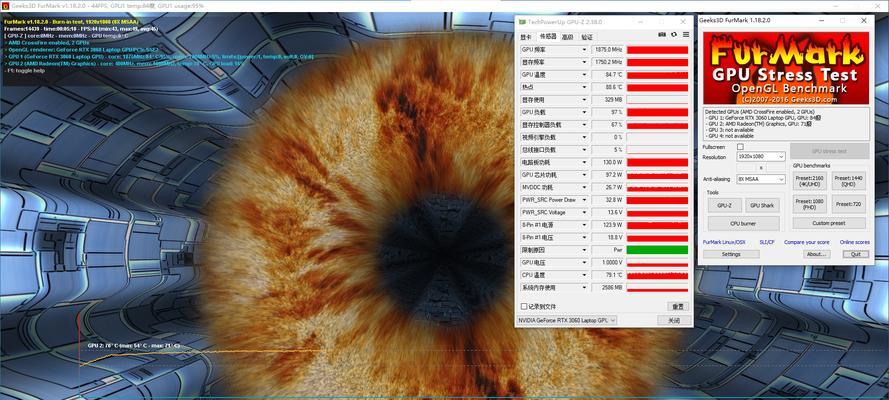The height and width of the screenshot is (400, 889).
Task: Switch to the 显卡 tab in GPU-Z
Action: [526, 37]
